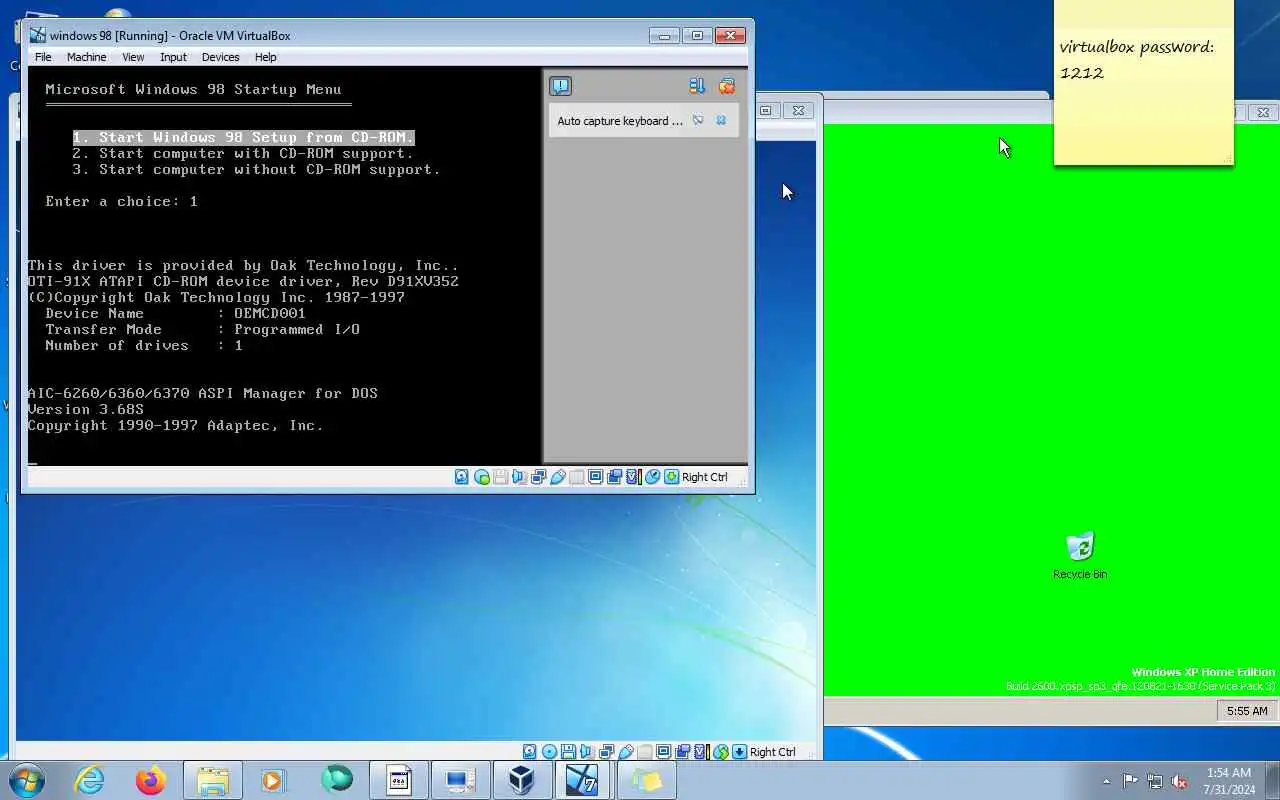Open the Help menu
The height and width of the screenshot is (800, 1280).
point(265,57)
